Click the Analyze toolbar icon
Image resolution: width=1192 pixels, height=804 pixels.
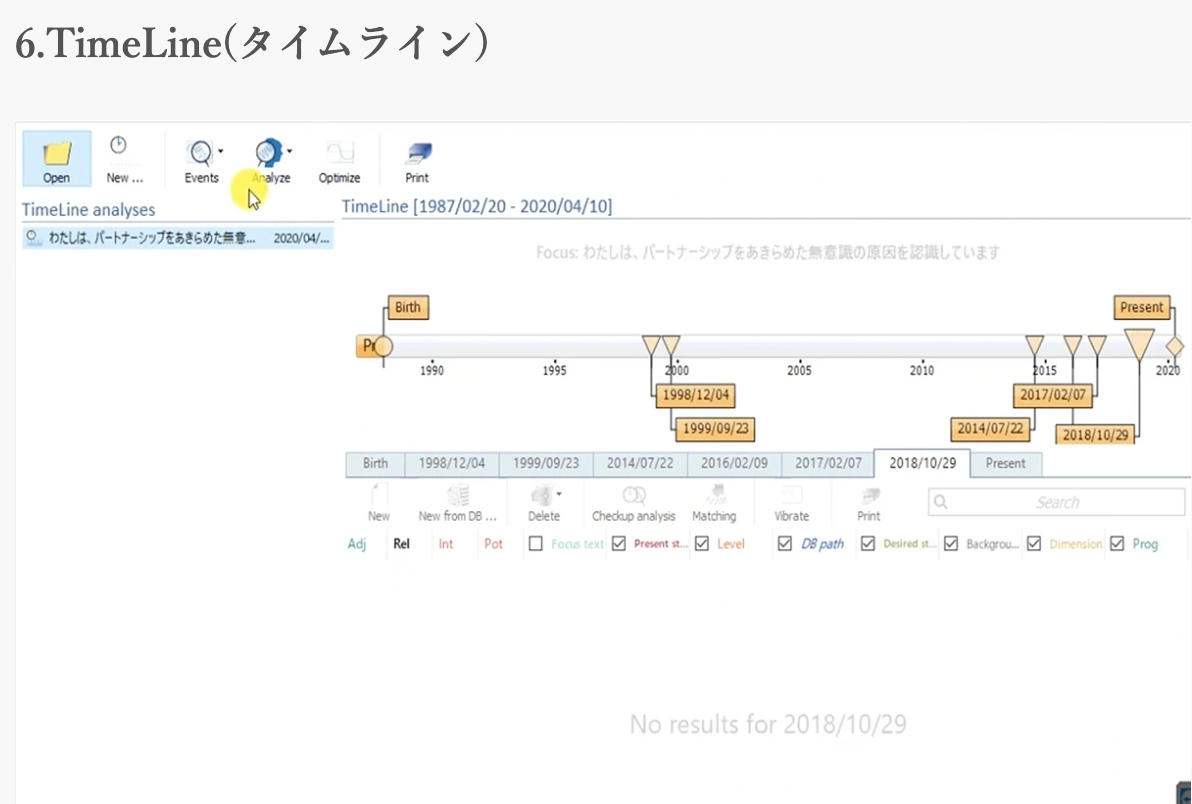pos(267,153)
